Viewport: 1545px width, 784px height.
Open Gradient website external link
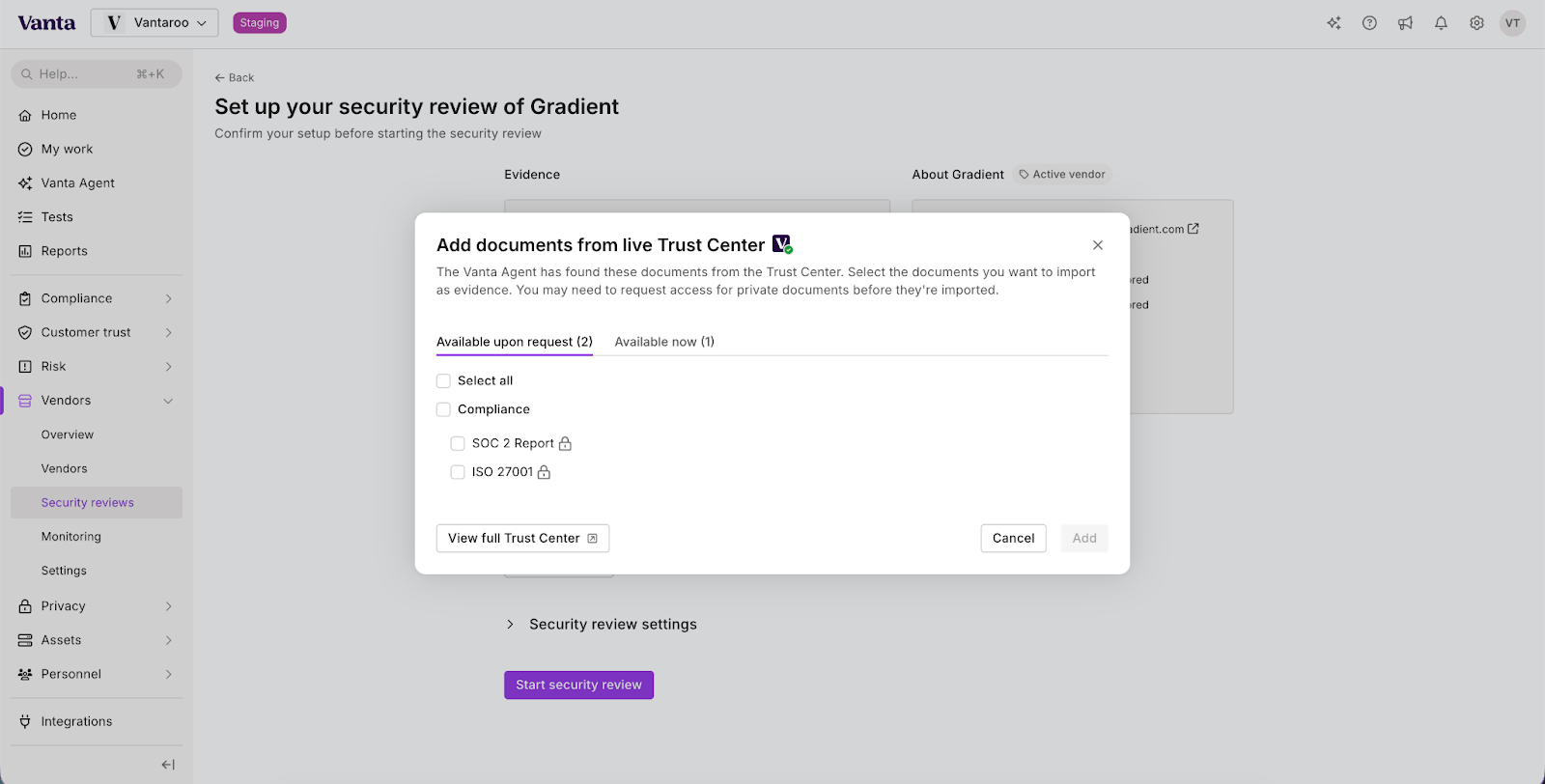[x=1194, y=229]
